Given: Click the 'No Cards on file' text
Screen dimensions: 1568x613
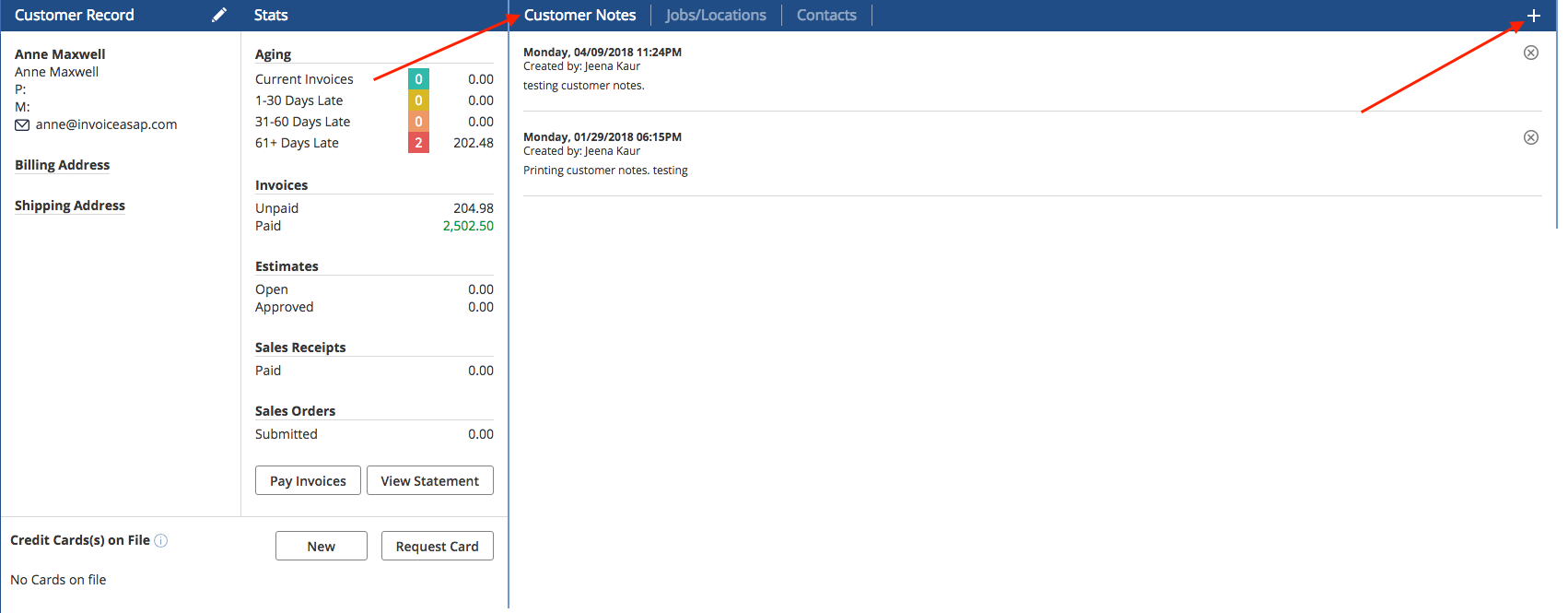Looking at the screenshot, I should 58,580.
